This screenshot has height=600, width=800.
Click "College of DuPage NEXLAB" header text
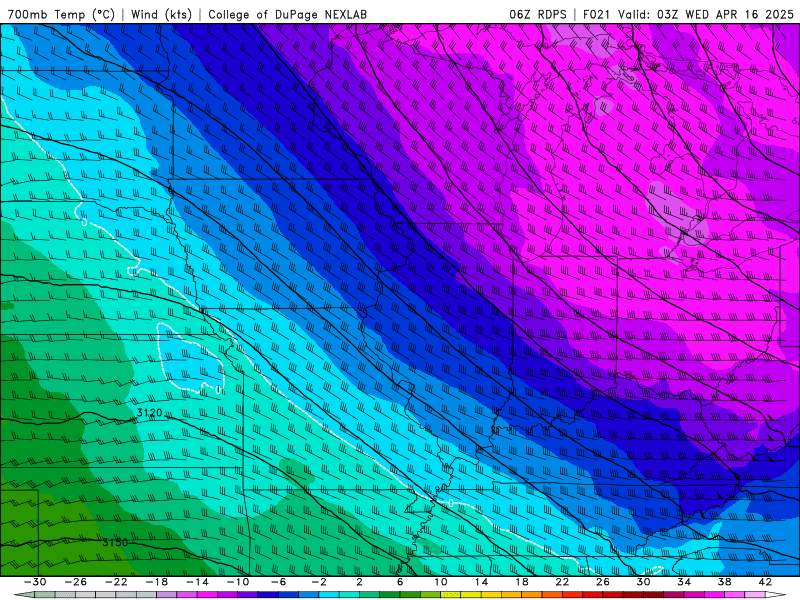pyautogui.click(x=287, y=14)
